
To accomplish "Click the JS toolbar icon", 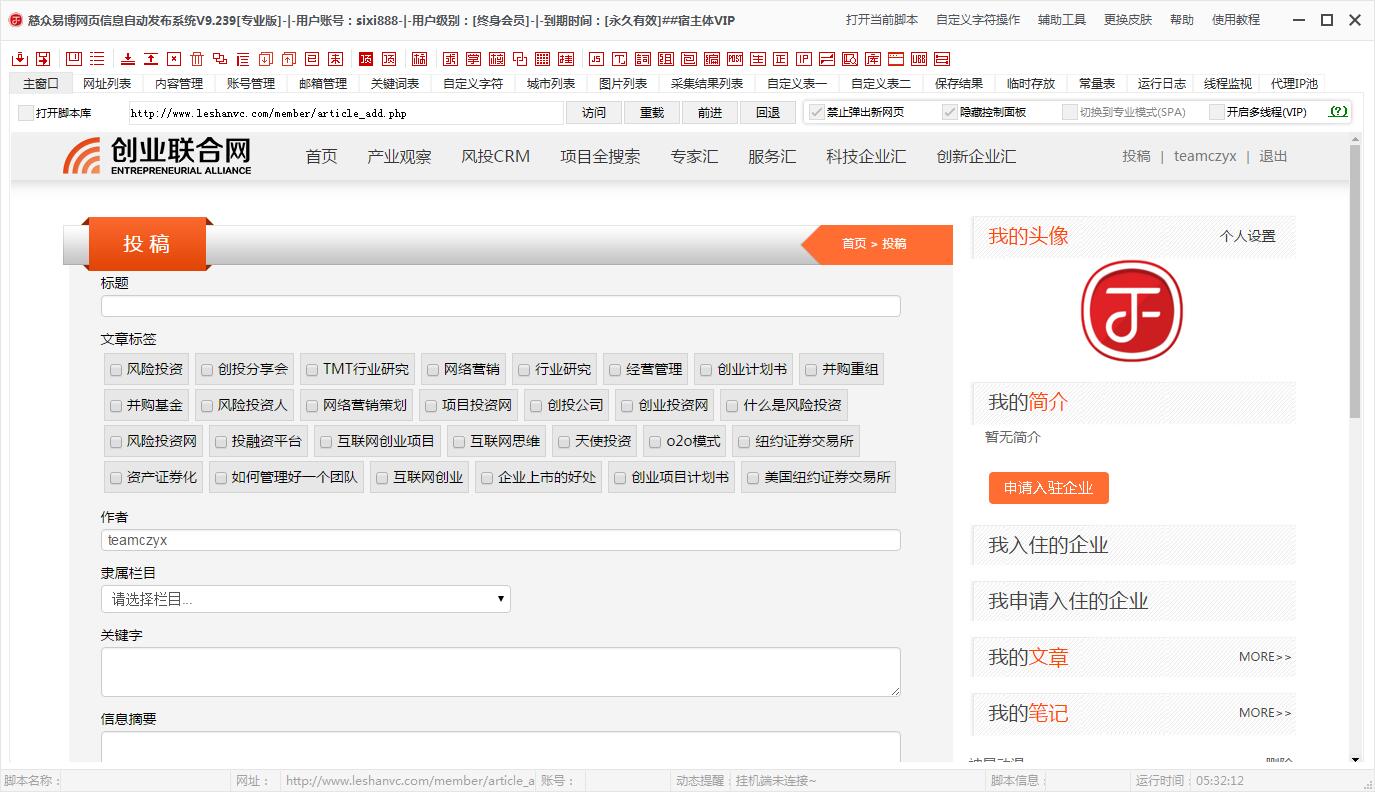I will pos(597,59).
